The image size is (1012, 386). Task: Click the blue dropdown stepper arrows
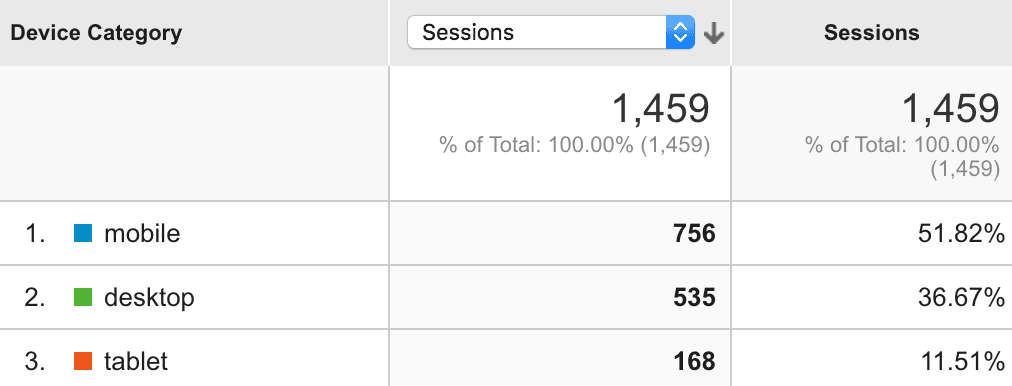(x=680, y=32)
